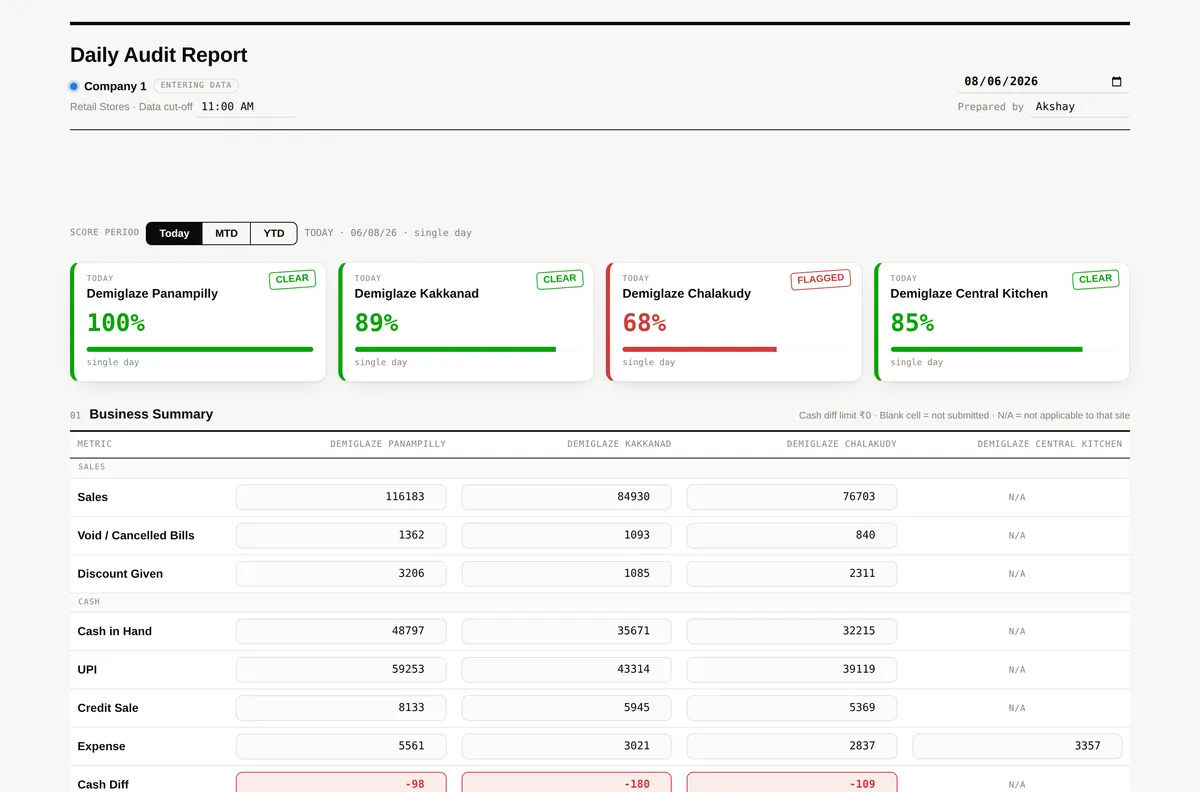Switch score period to MTD
1200x792 pixels.
point(226,233)
